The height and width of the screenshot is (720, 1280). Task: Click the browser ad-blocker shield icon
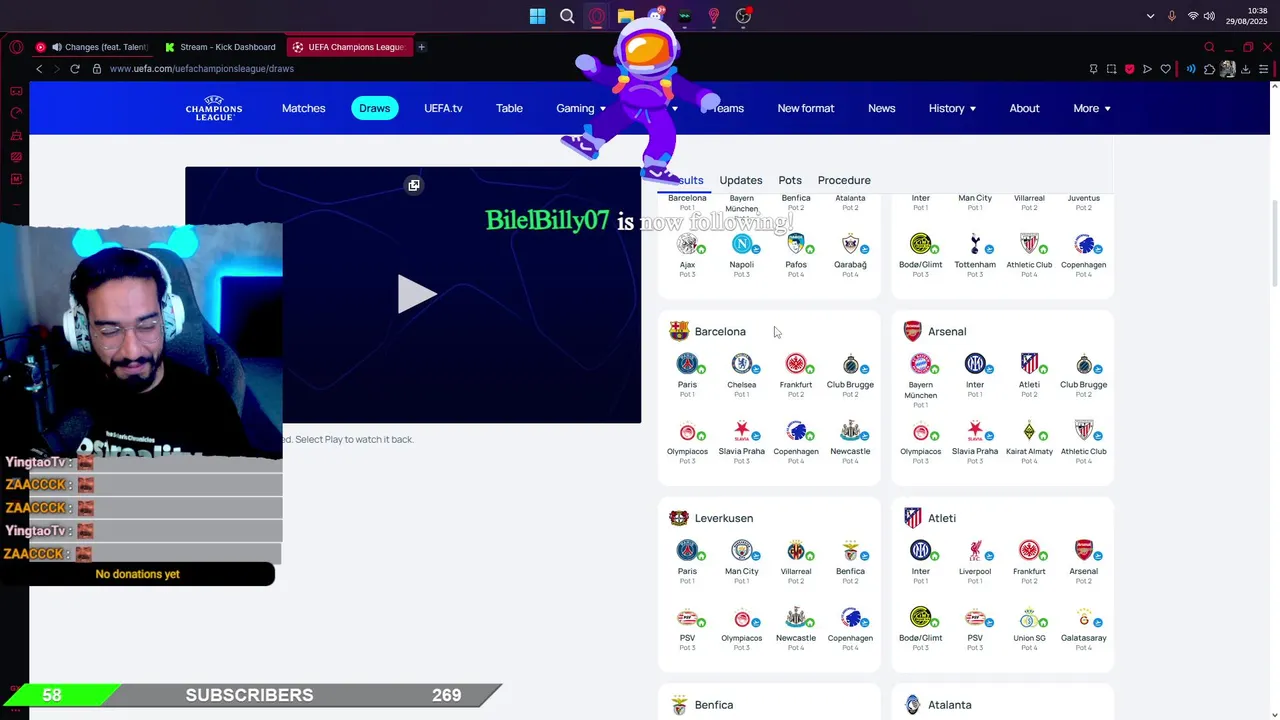point(1129,69)
